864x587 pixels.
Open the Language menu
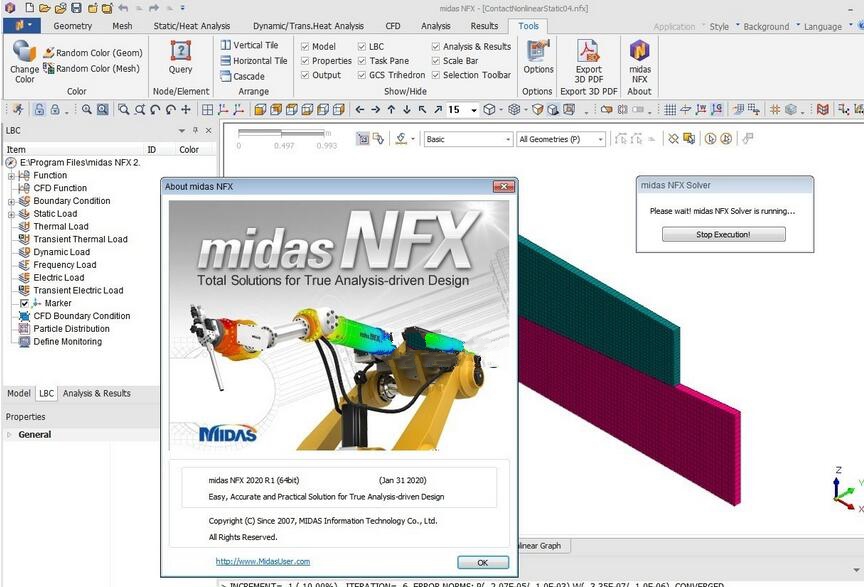pyautogui.click(x=823, y=26)
